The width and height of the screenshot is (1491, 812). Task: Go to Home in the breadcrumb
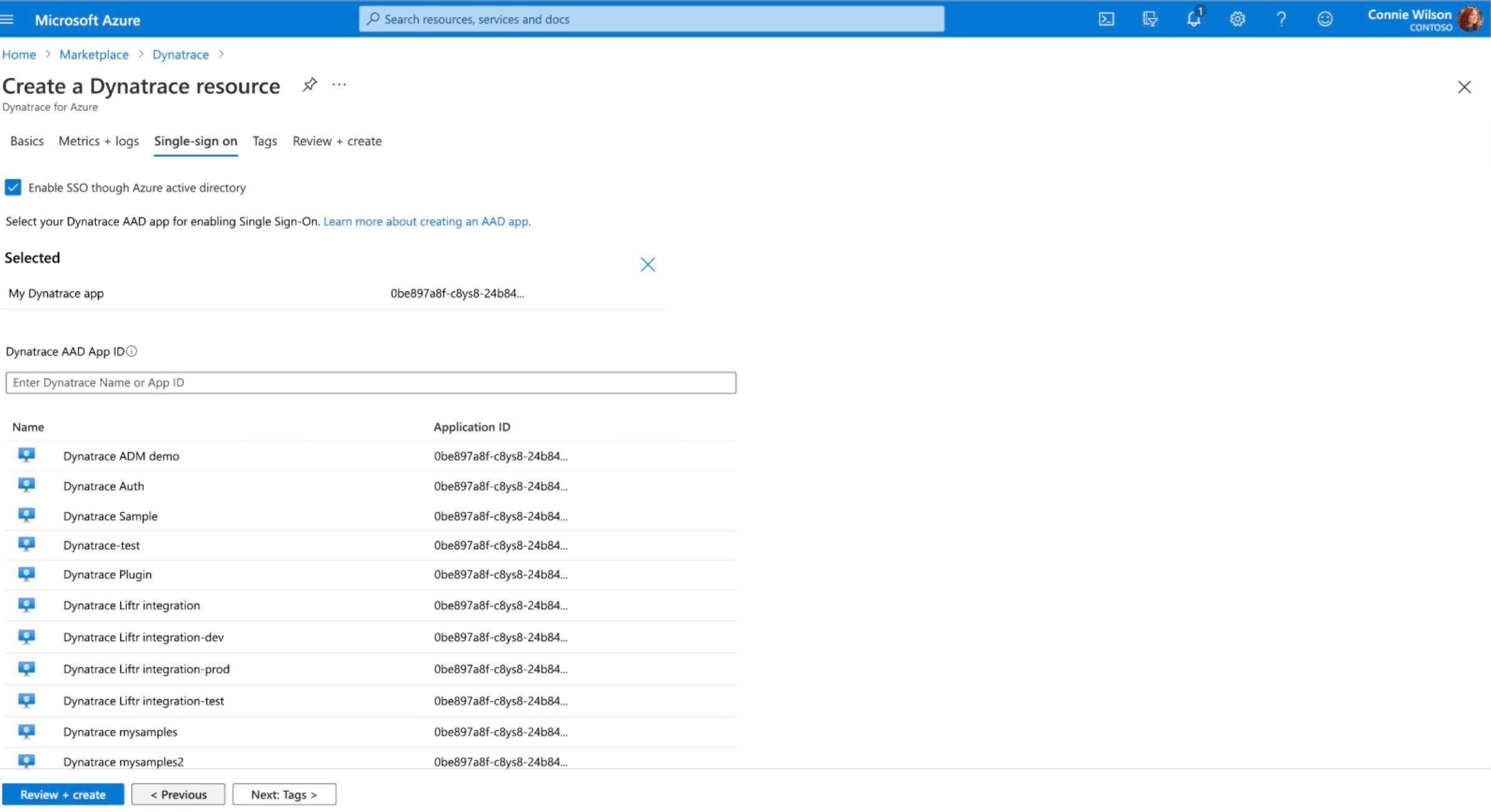click(19, 55)
